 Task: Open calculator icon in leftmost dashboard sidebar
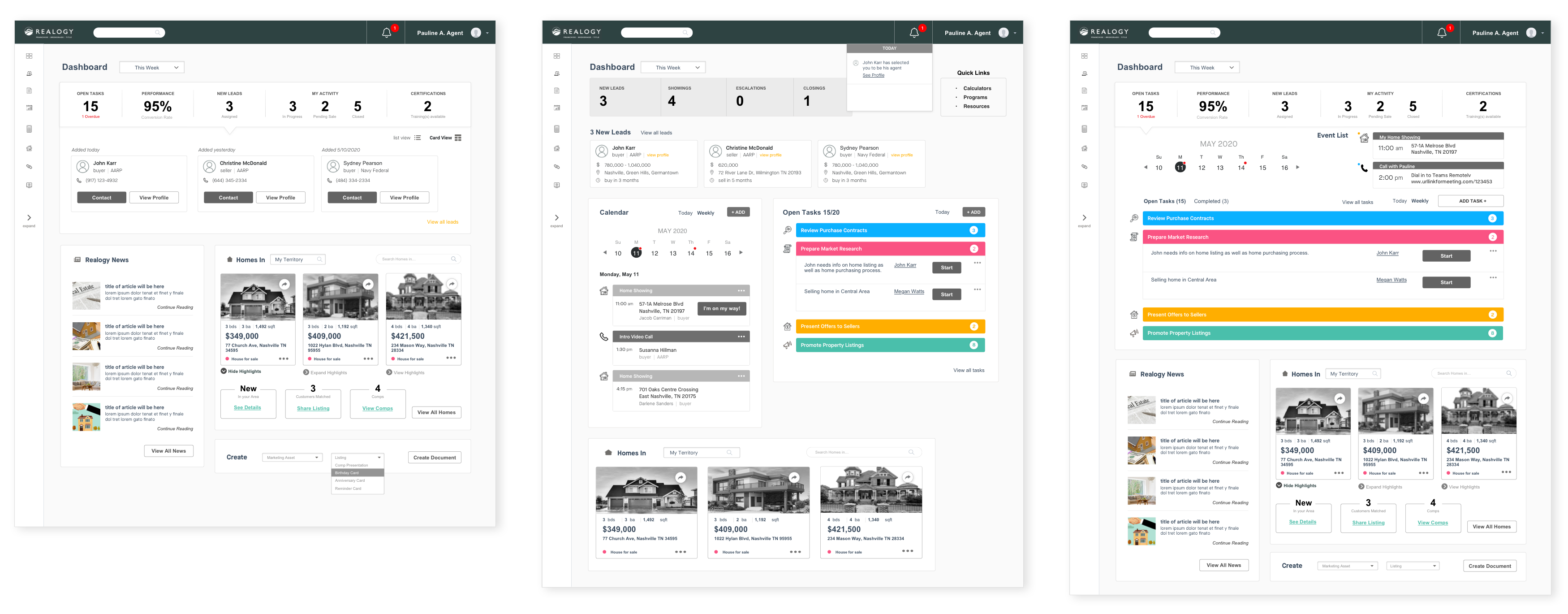[29, 129]
